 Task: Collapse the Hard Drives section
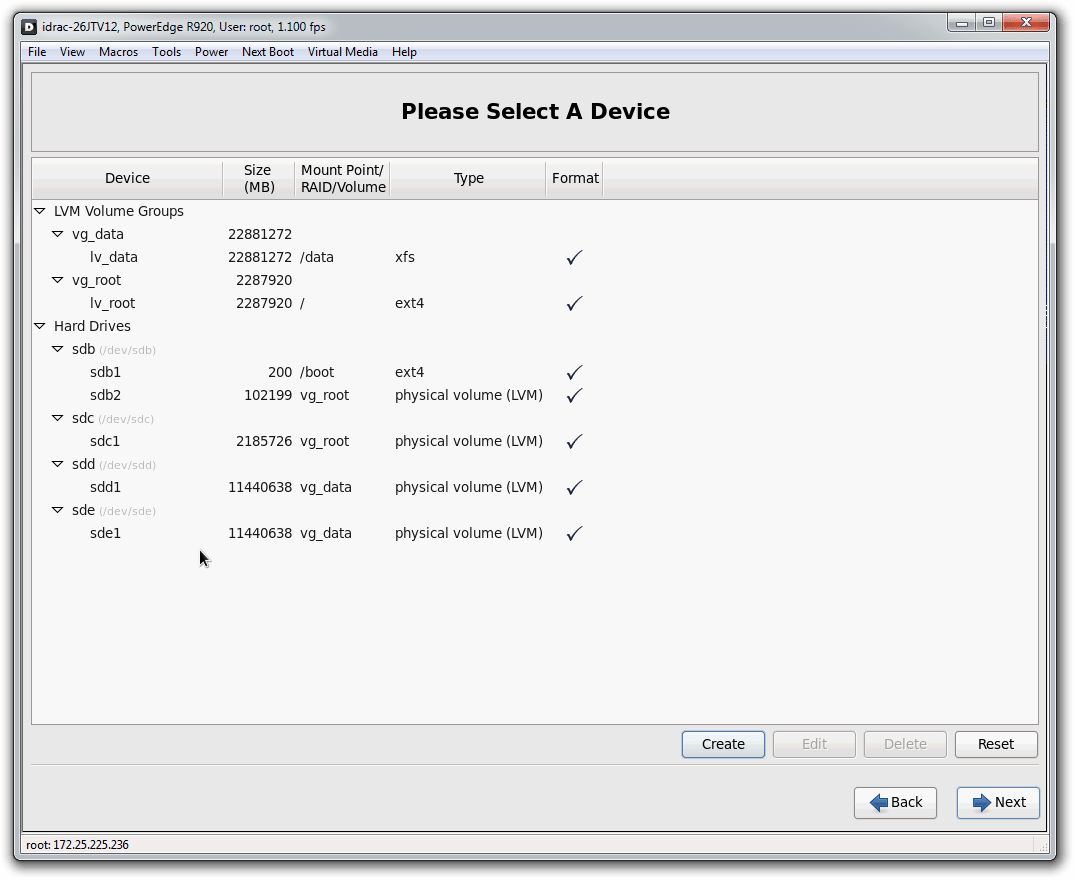(x=40, y=327)
